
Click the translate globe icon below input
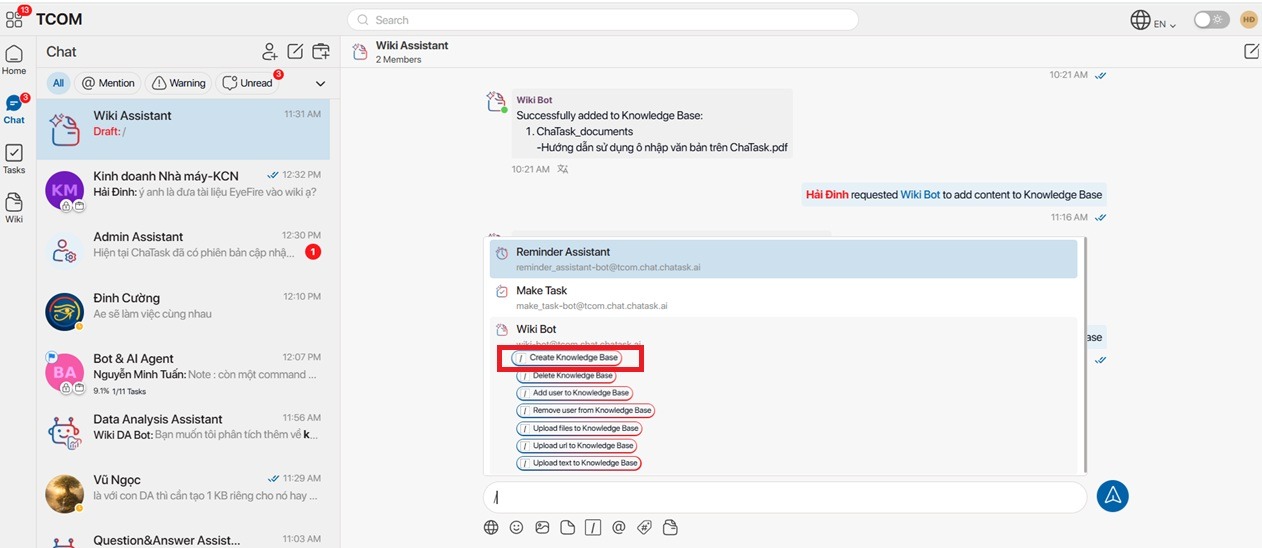pyautogui.click(x=491, y=527)
